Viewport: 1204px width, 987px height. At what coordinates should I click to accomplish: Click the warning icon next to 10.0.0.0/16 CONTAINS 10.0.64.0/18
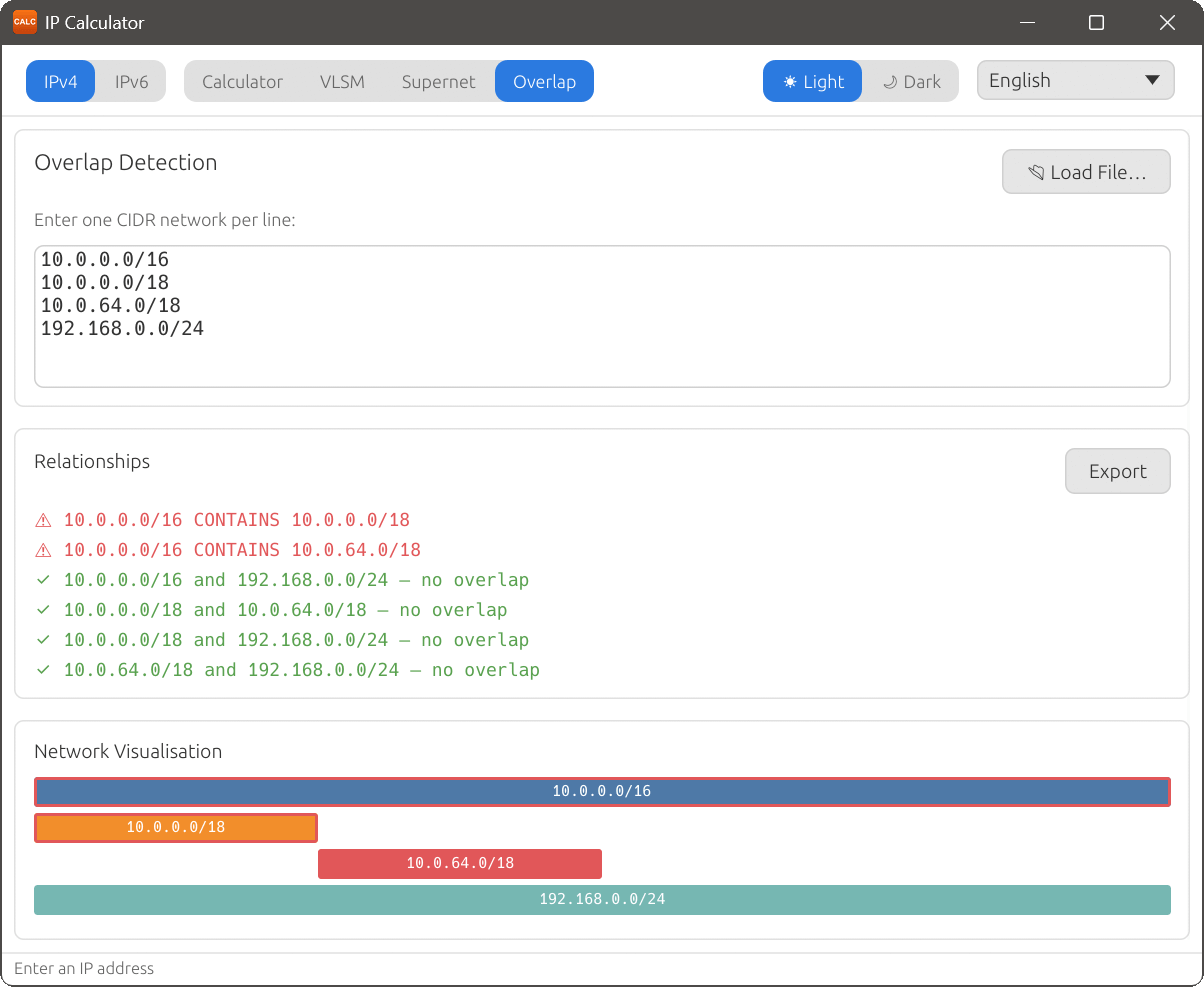point(42,549)
